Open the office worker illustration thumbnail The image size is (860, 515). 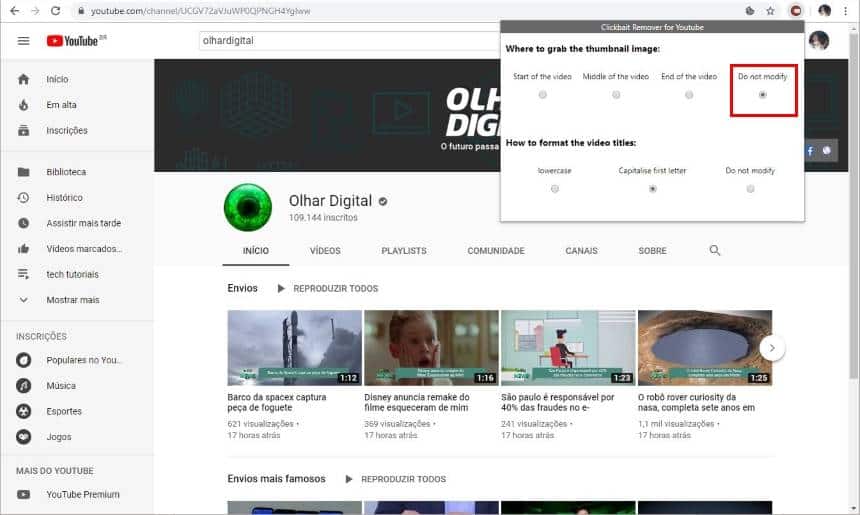click(568, 348)
